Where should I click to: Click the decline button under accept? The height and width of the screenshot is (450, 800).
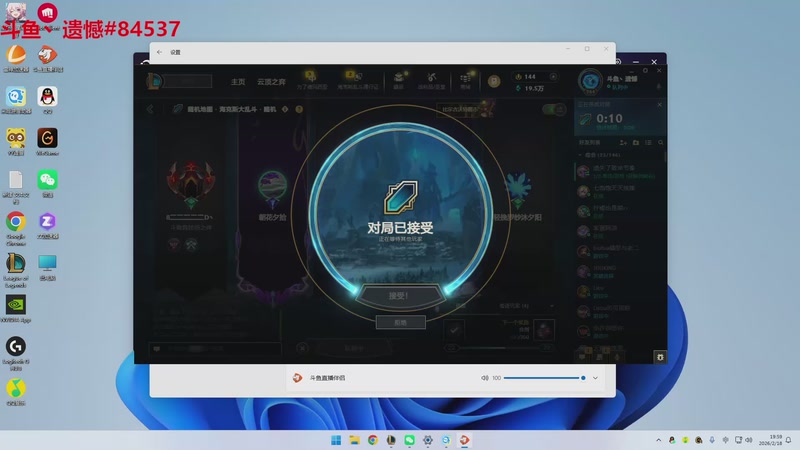point(401,322)
